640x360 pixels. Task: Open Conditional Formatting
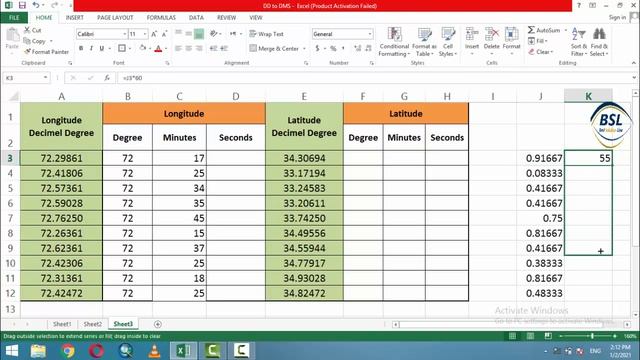click(394, 42)
